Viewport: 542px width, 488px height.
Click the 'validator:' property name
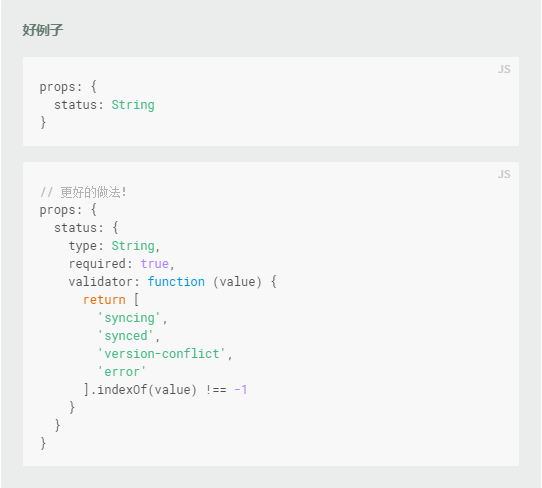104,282
